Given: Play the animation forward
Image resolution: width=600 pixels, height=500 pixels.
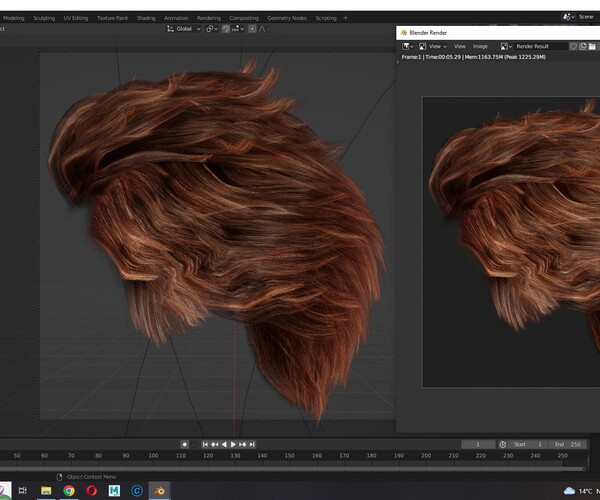Looking at the screenshot, I should [x=233, y=444].
